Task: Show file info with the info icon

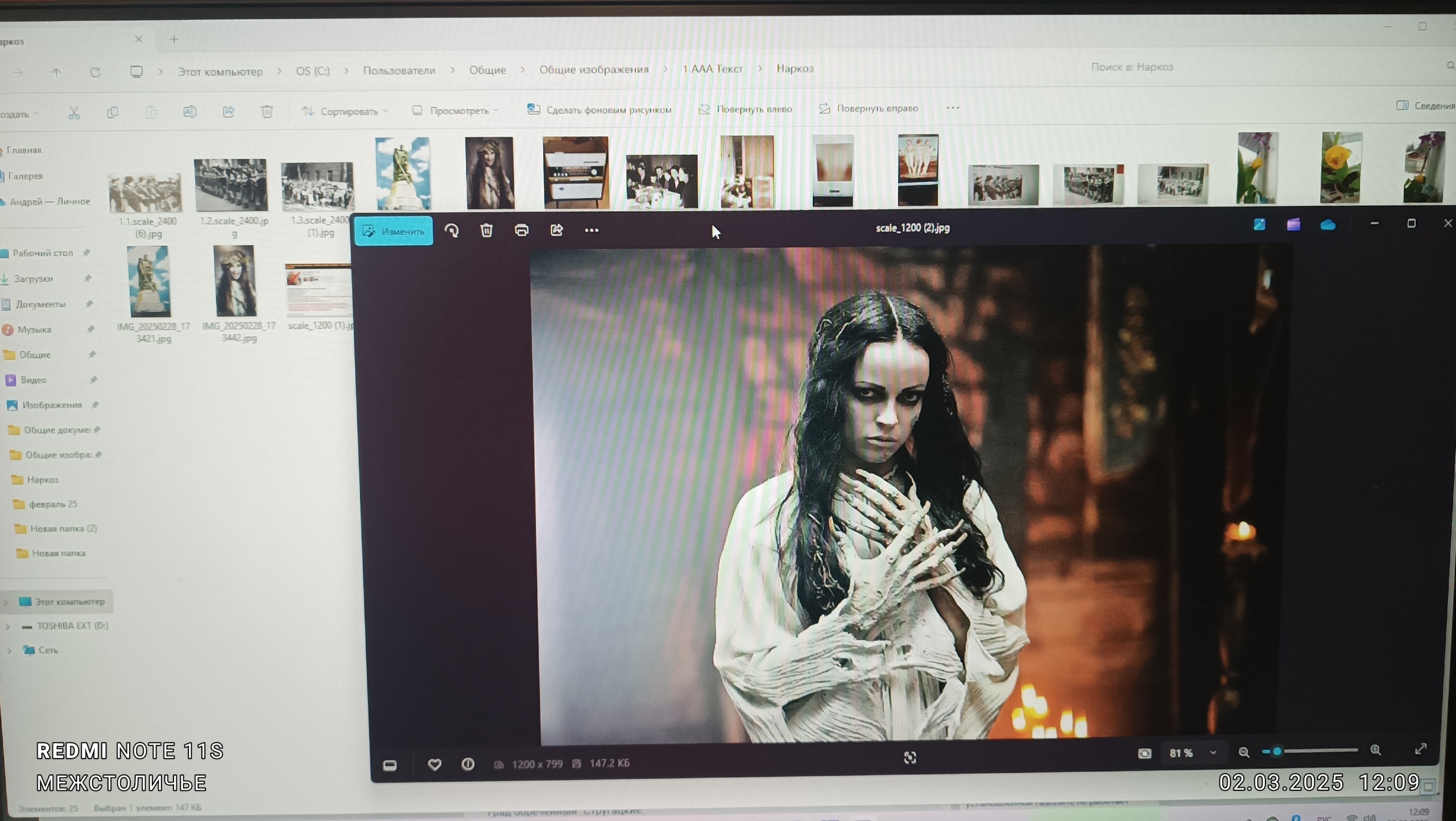Action: click(468, 764)
